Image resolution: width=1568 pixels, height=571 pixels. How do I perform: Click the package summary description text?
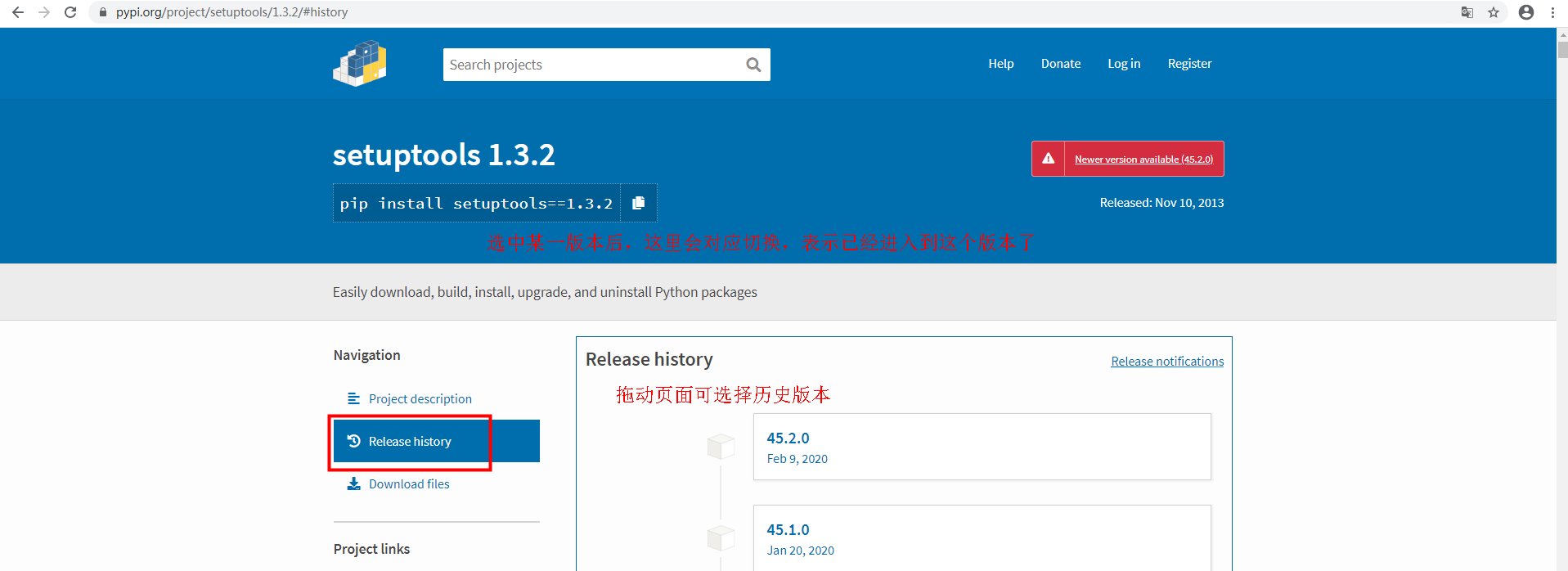pos(545,292)
